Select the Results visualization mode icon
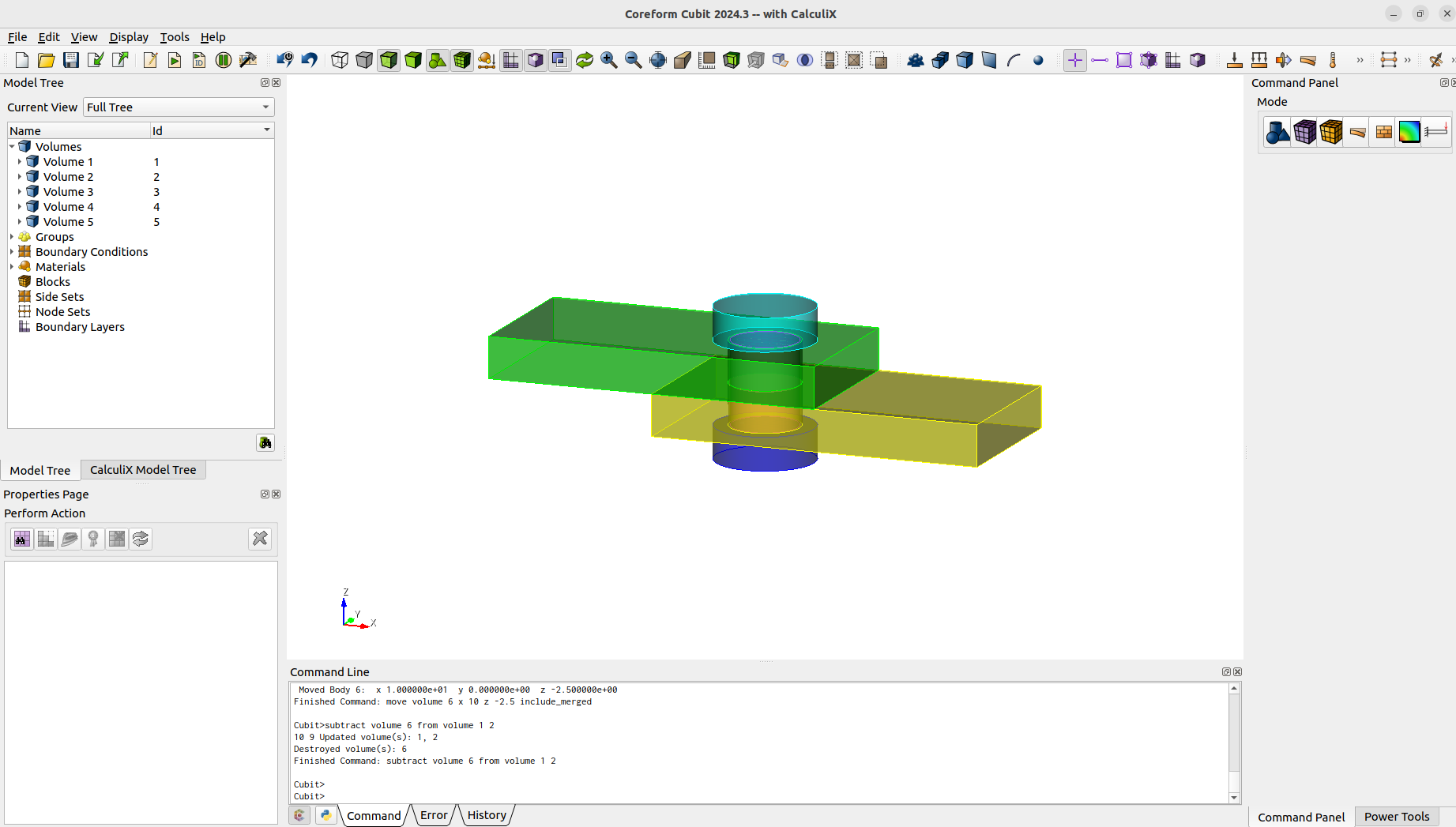 click(x=1409, y=132)
